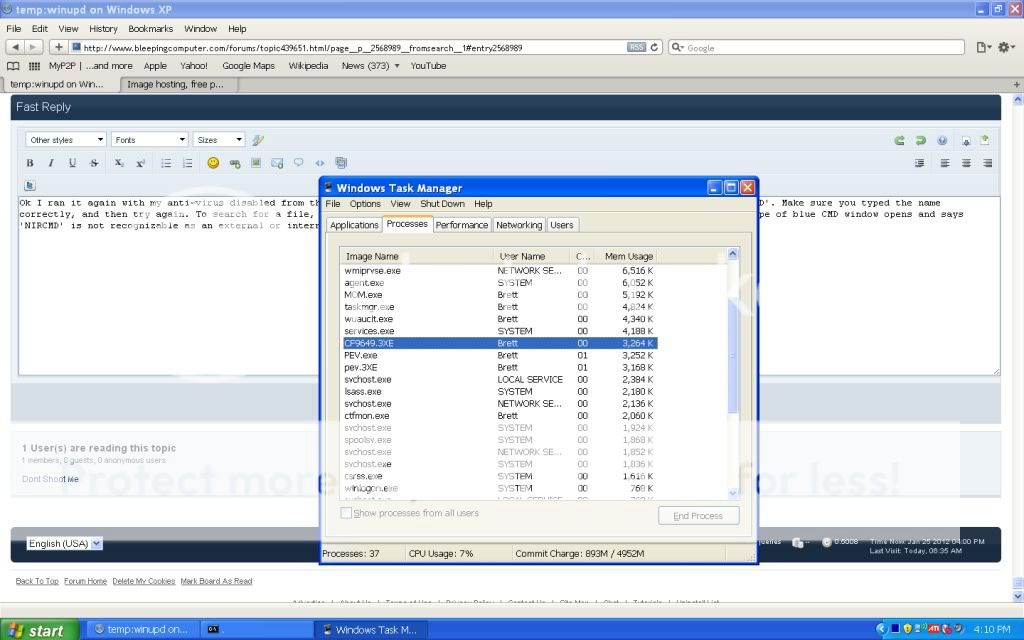Apply Underline formatting in editor
The height and width of the screenshot is (640, 1024).
(x=73, y=163)
